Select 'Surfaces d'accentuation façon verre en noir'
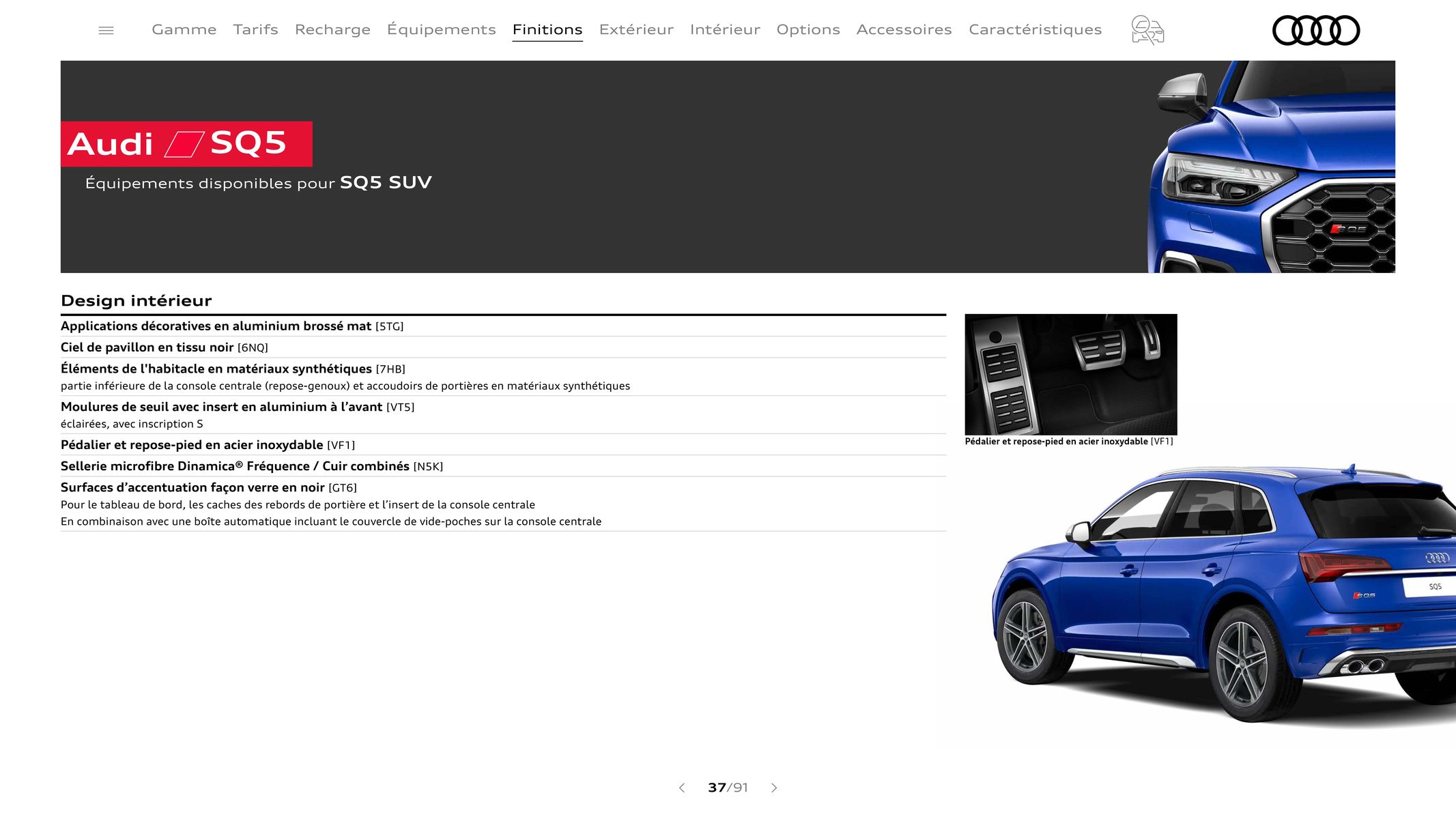1456x819 pixels. pyautogui.click(x=503, y=504)
